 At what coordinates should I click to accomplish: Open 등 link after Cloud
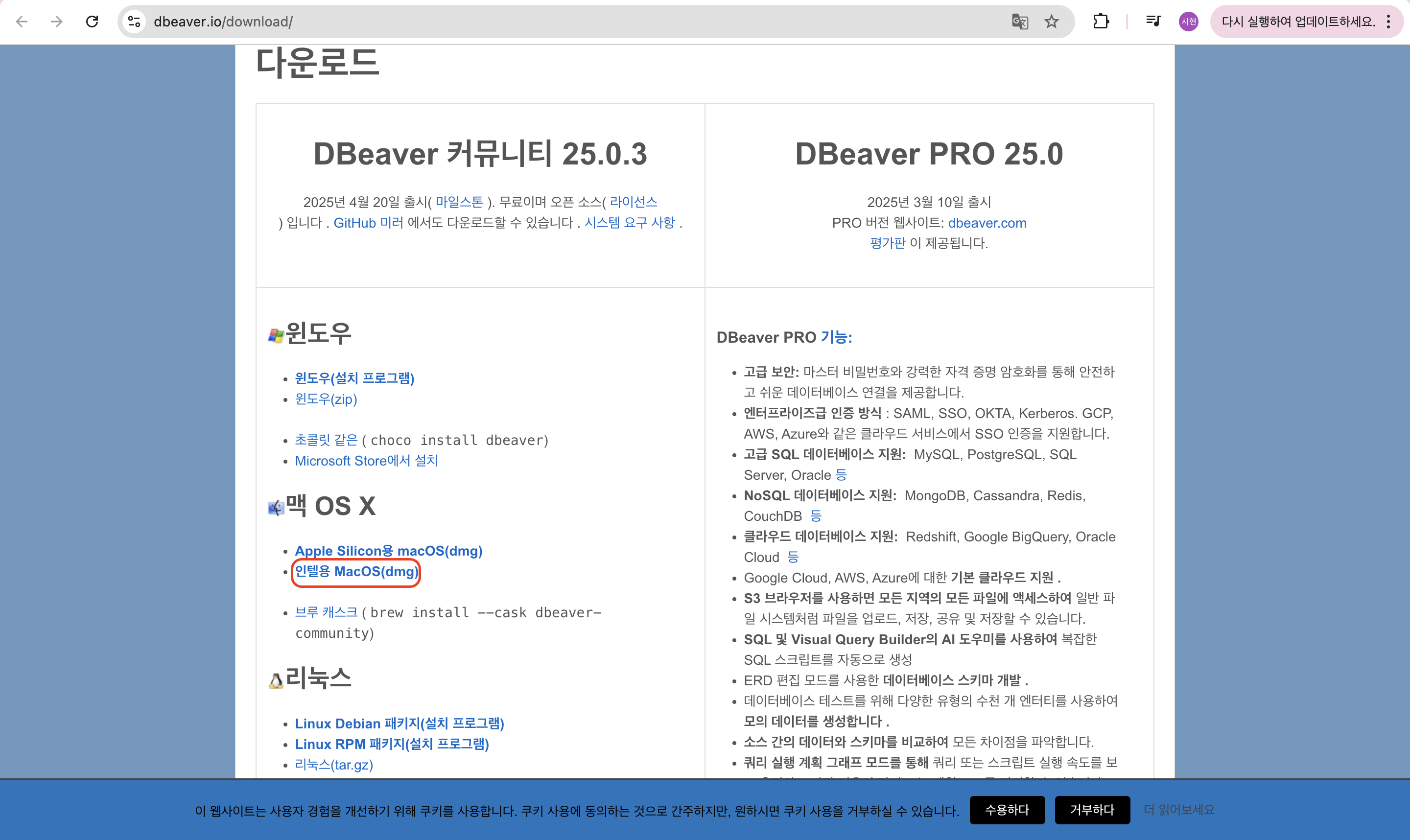793,557
